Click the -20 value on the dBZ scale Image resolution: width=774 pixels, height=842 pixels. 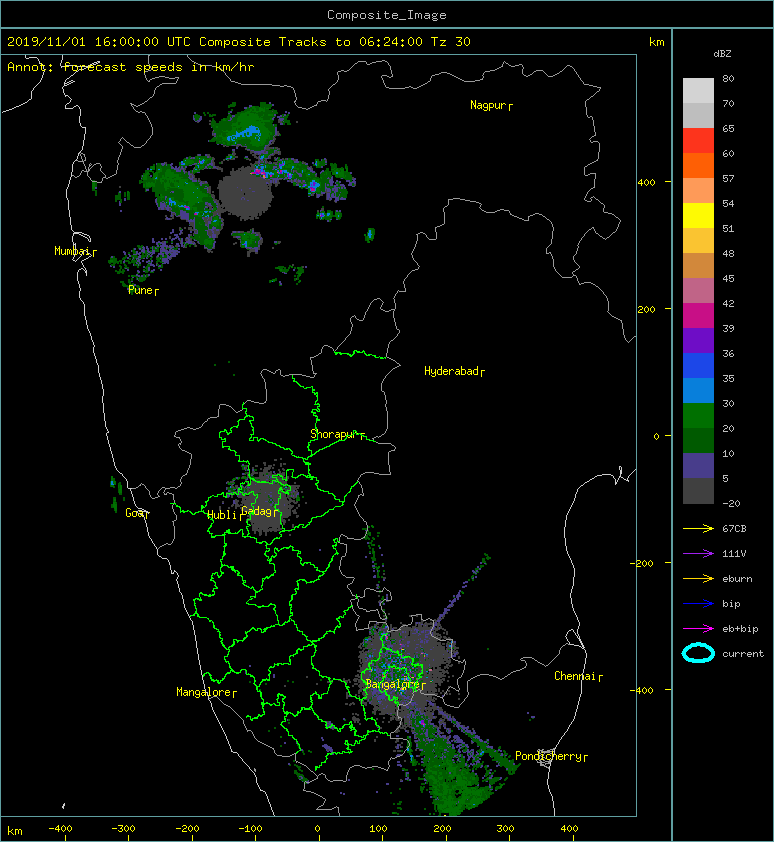(731, 503)
